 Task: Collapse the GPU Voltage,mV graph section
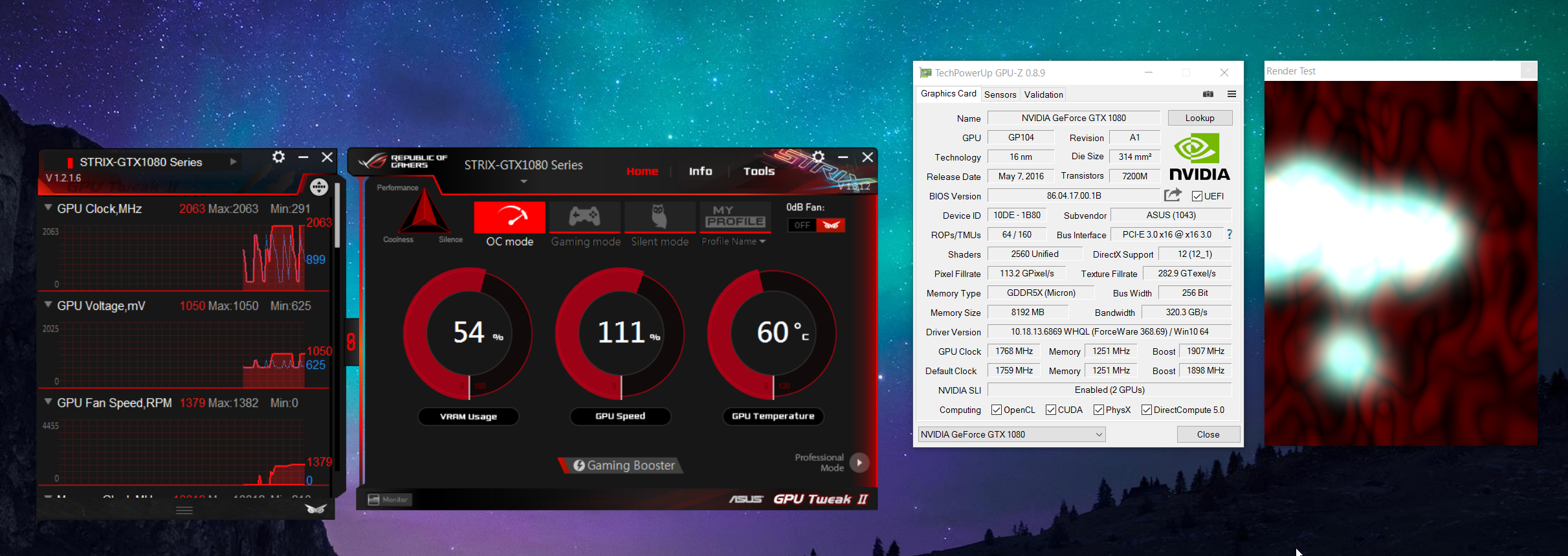point(48,304)
